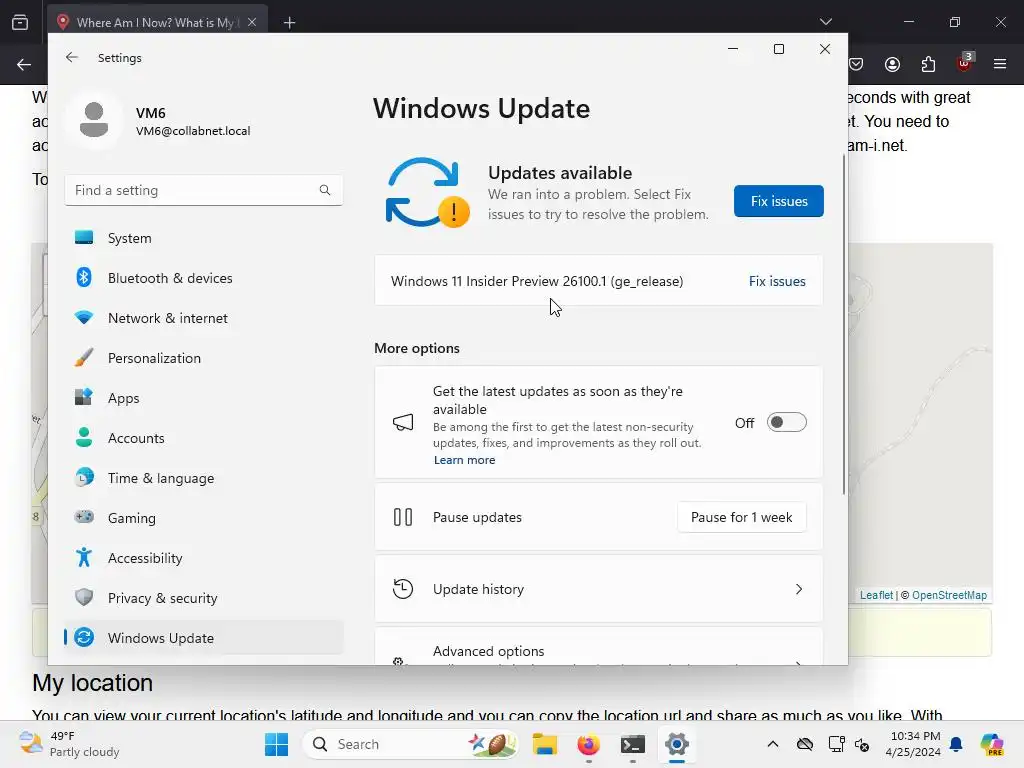Click the taskbar Search box
The width and height of the screenshot is (1024, 768).
[409, 744]
